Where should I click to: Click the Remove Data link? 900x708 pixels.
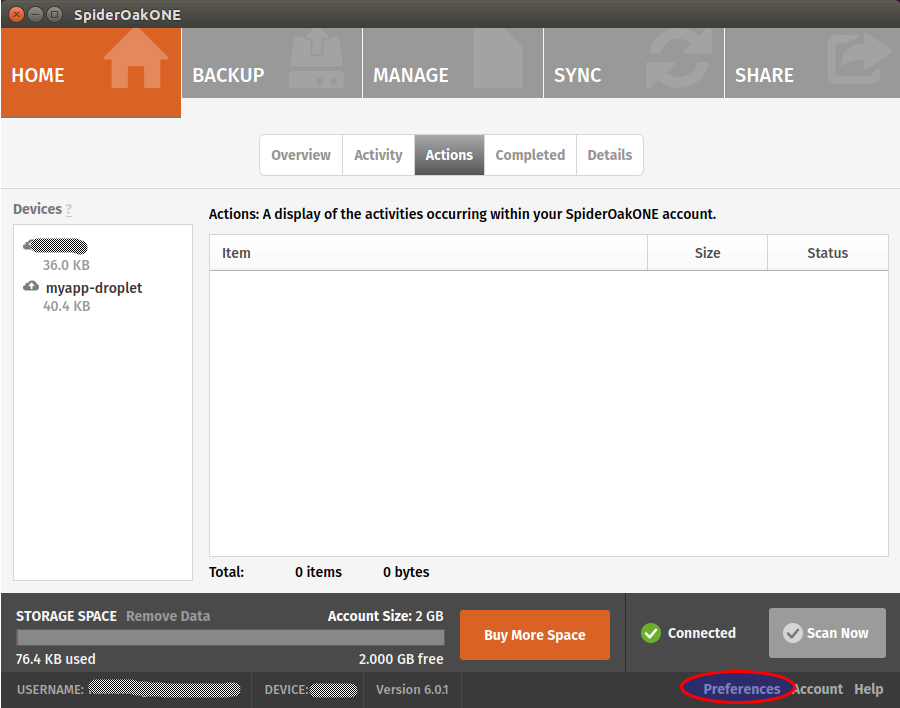pyautogui.click(x=168, y=616)
